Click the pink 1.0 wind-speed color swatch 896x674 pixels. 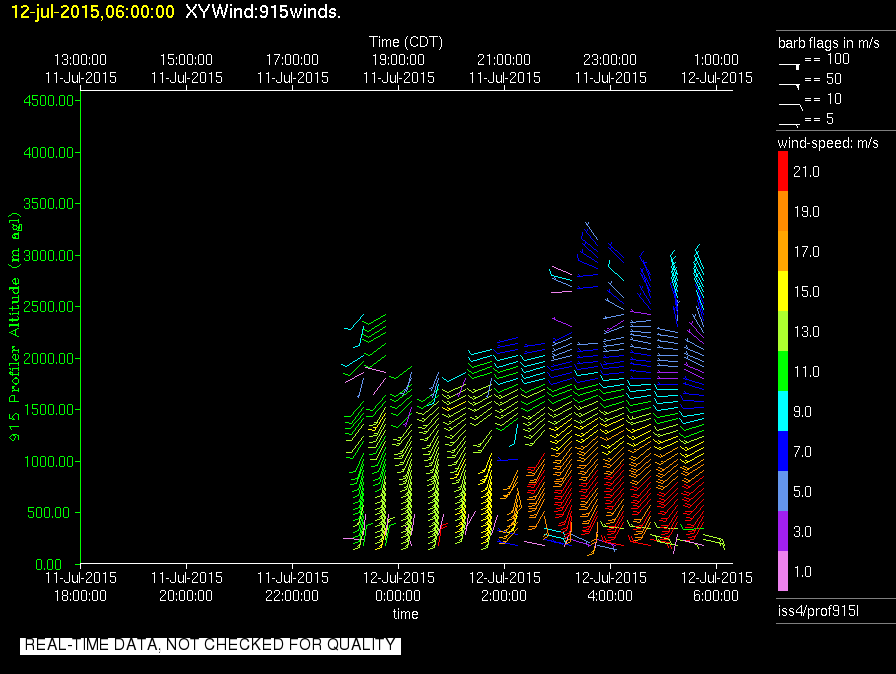coord(783,572)
